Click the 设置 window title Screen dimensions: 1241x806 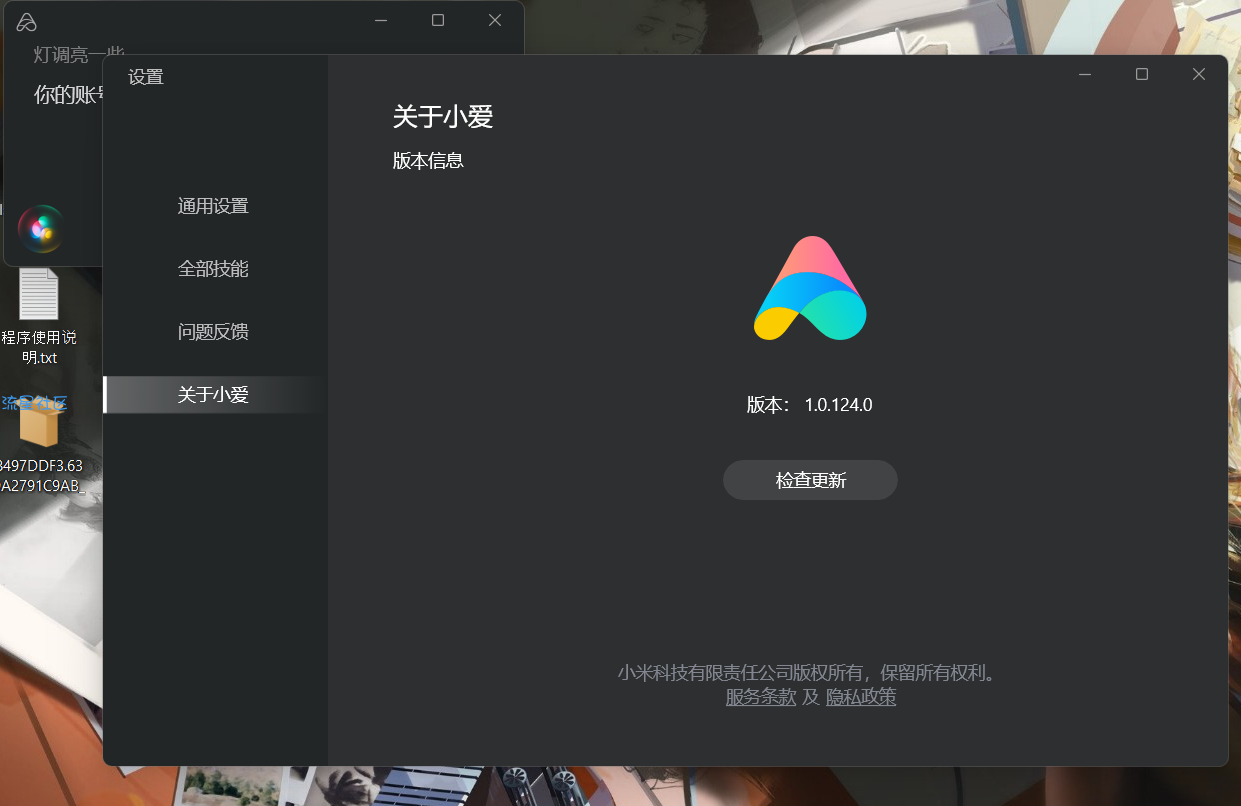(146, 77)
